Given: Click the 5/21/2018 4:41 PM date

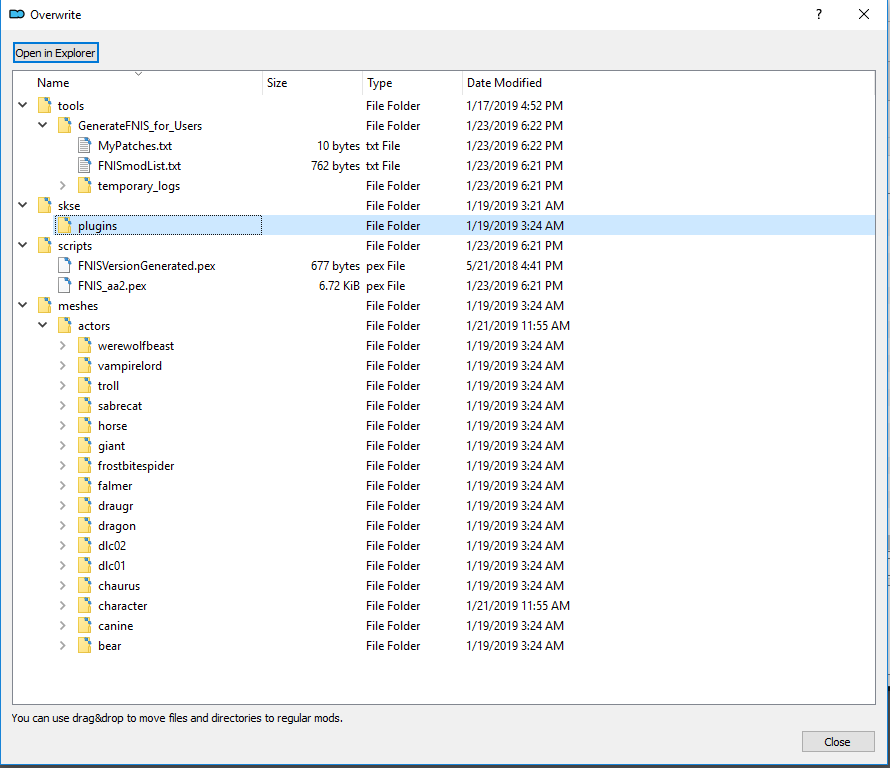Looking at the screenshot, I should [x=515, y=266].
